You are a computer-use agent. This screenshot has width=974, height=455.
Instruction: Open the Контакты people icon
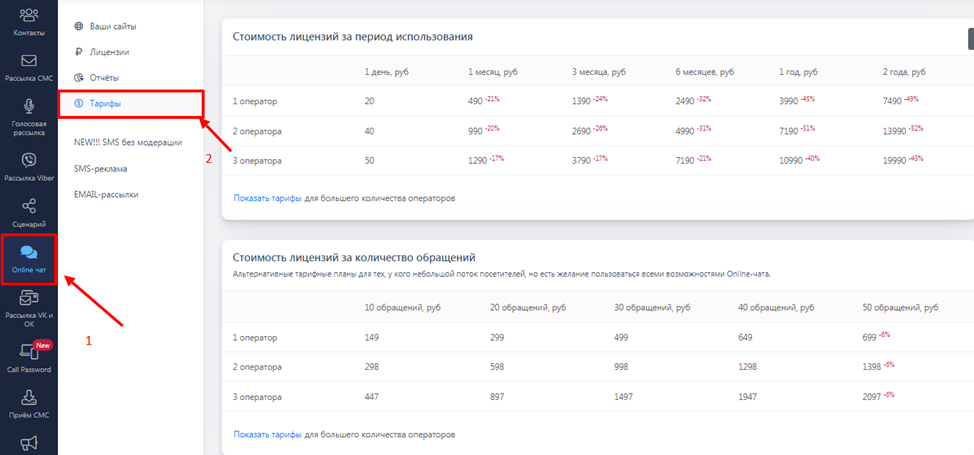[29, 14]
